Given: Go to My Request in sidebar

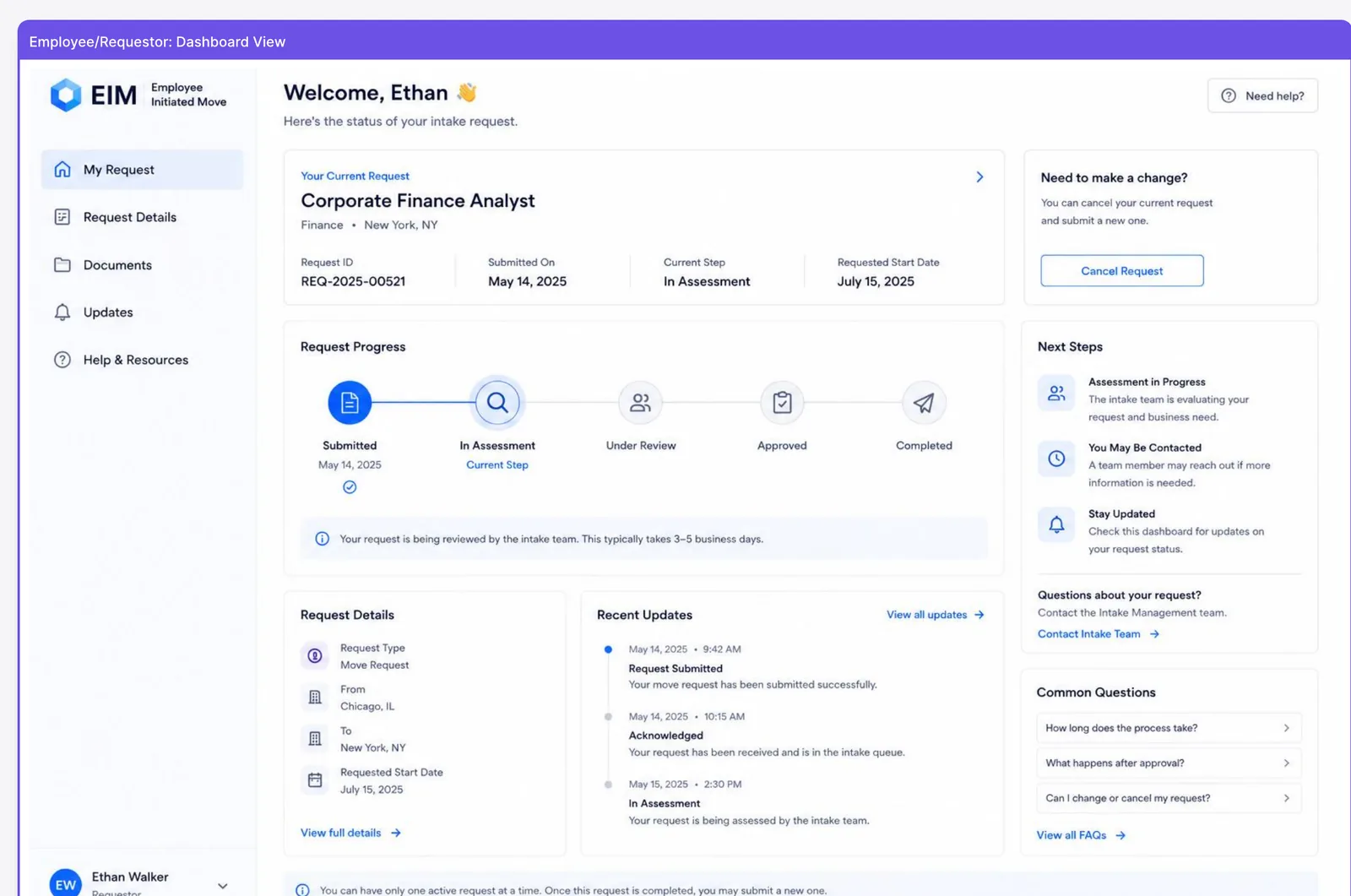Looking at the screenshot, I should click(142, 170).
